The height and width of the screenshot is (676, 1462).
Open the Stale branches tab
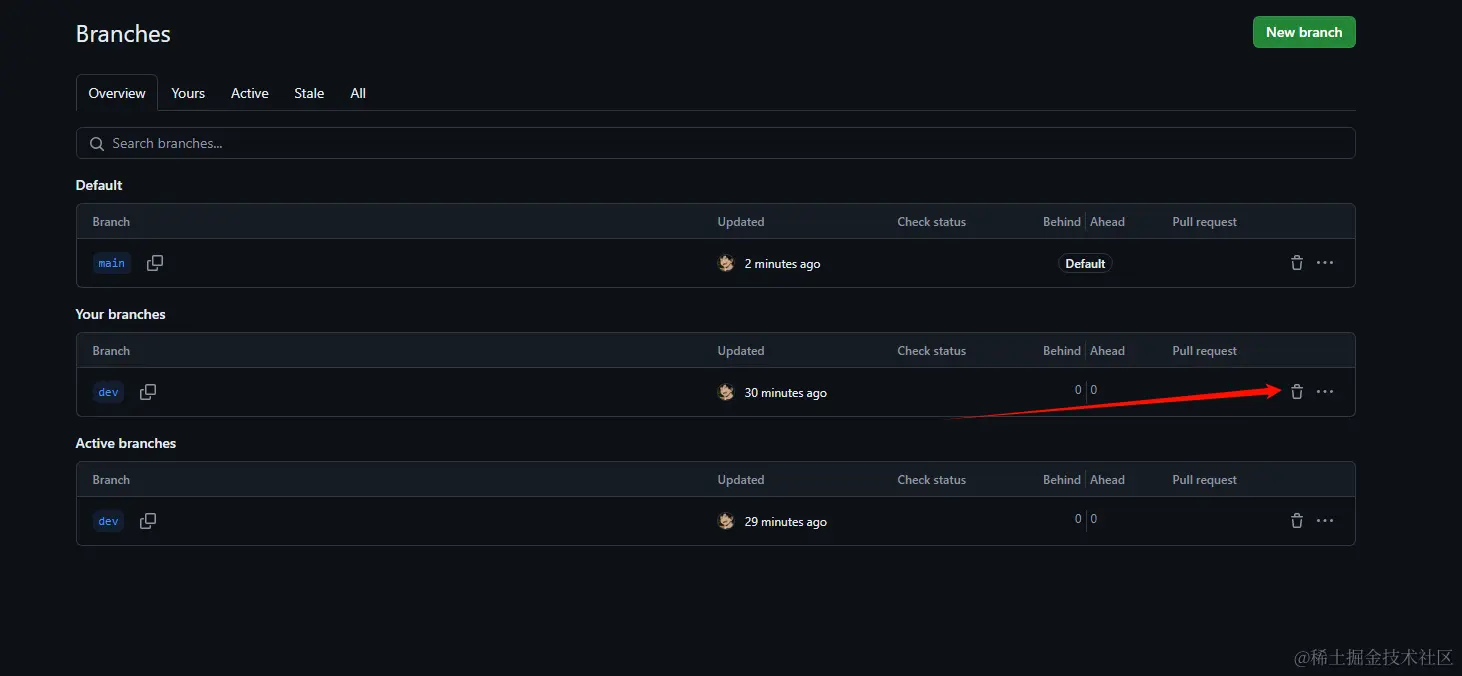(309, 93)
